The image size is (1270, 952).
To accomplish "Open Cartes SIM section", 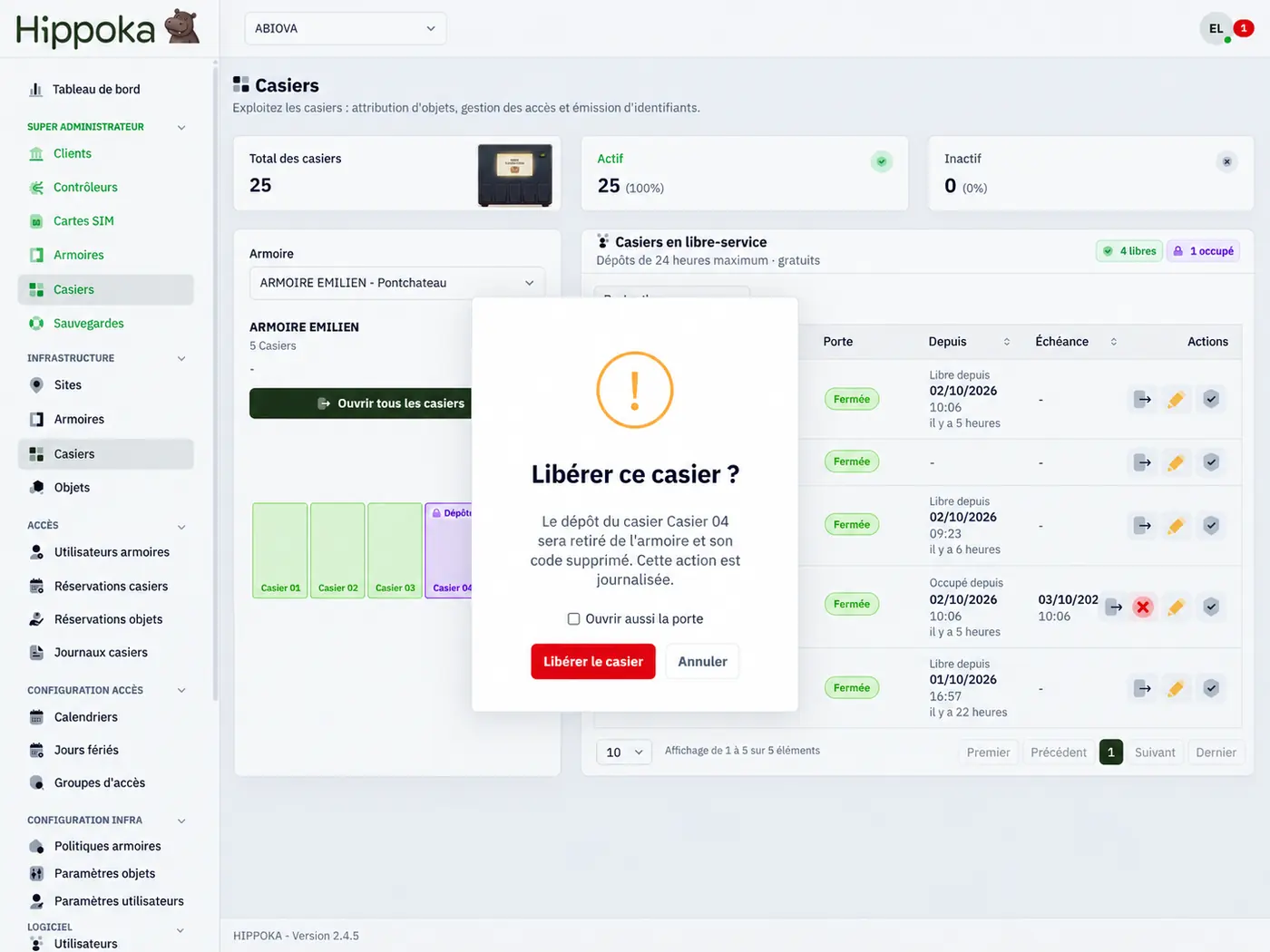I will (x=83, y=220).
